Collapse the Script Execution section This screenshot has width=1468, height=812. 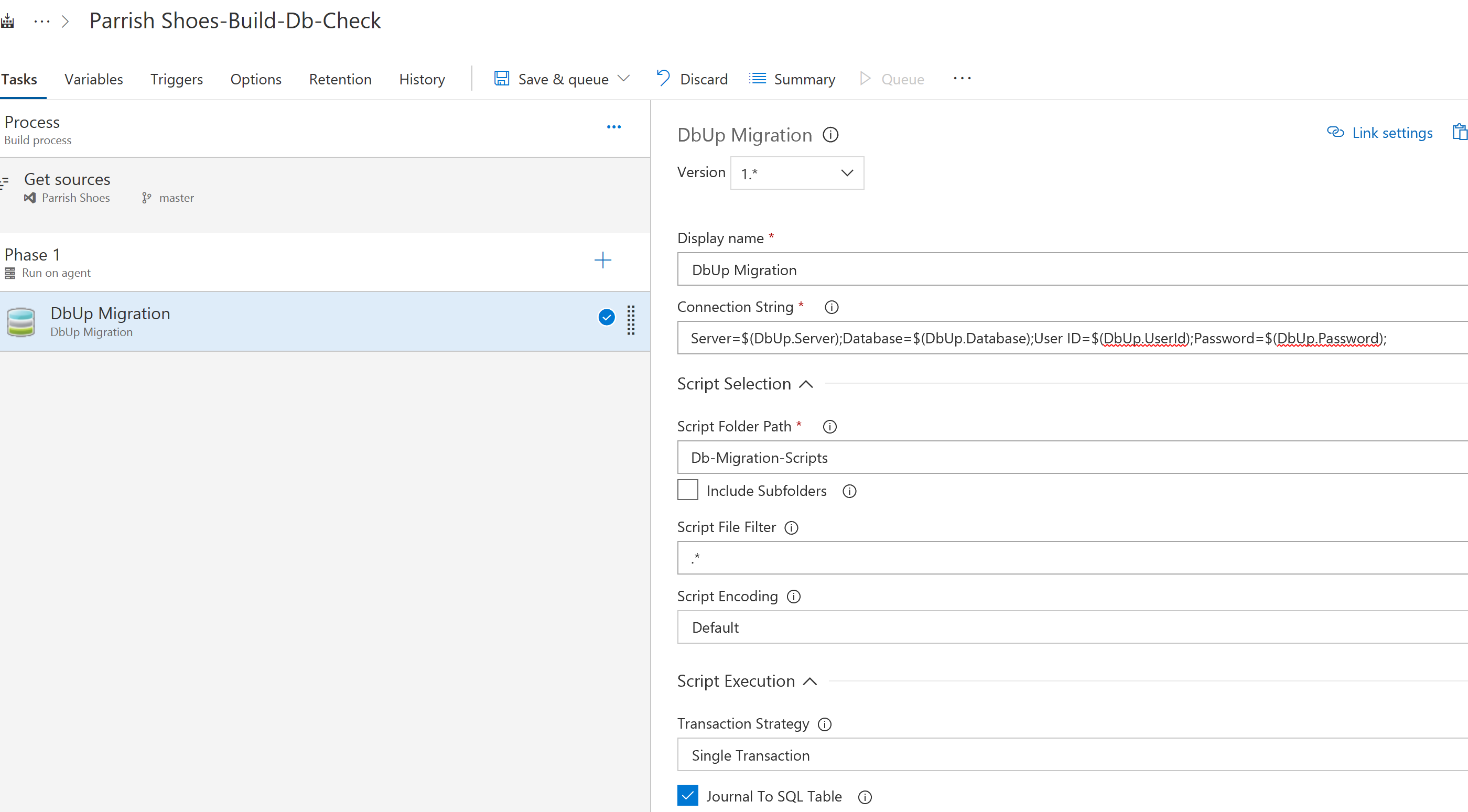pyautogui.click(x=810, y=681)
